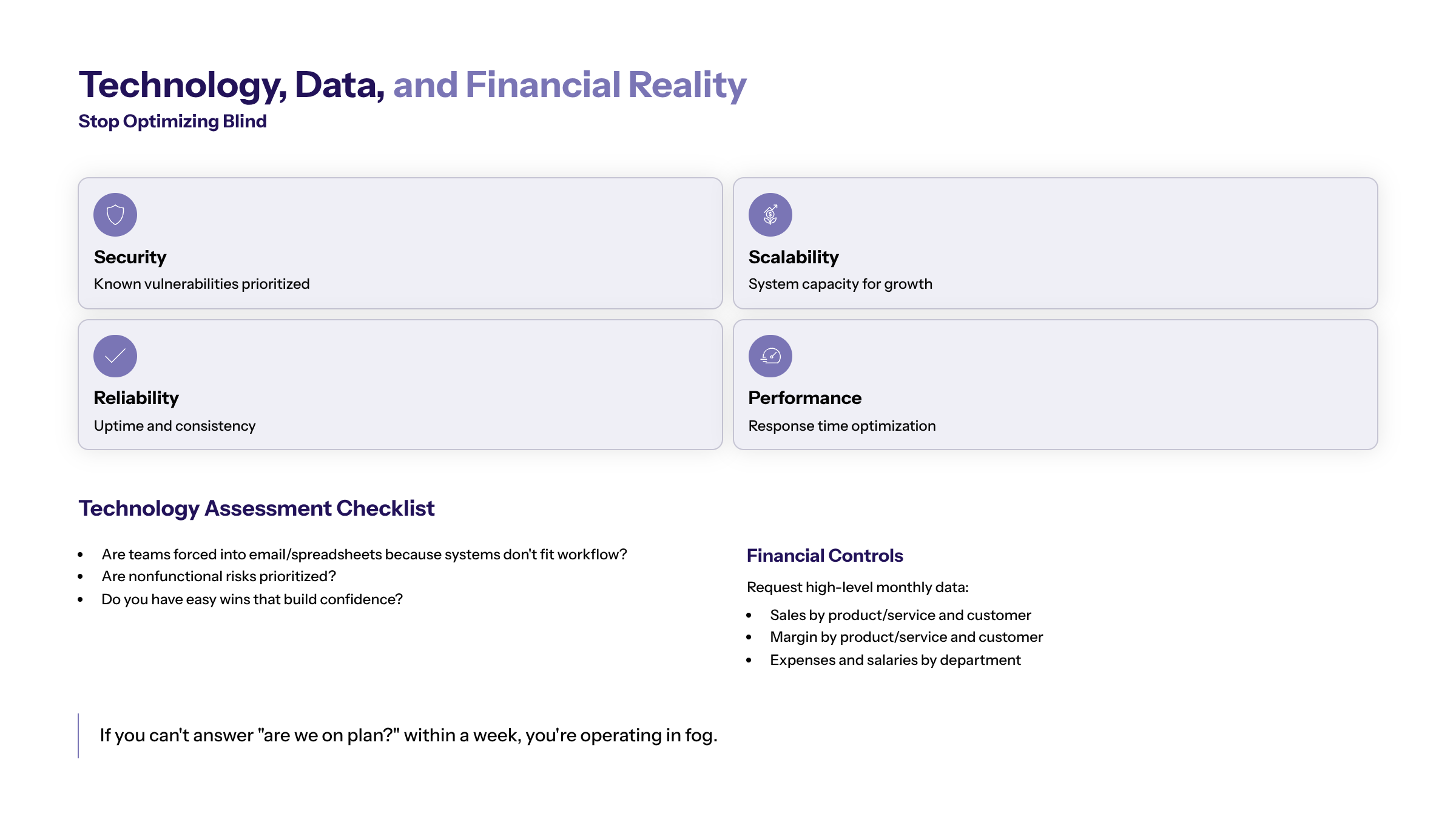Click the shield icon in the Security card
The image size is (1456, 819).
click(115, 215)
